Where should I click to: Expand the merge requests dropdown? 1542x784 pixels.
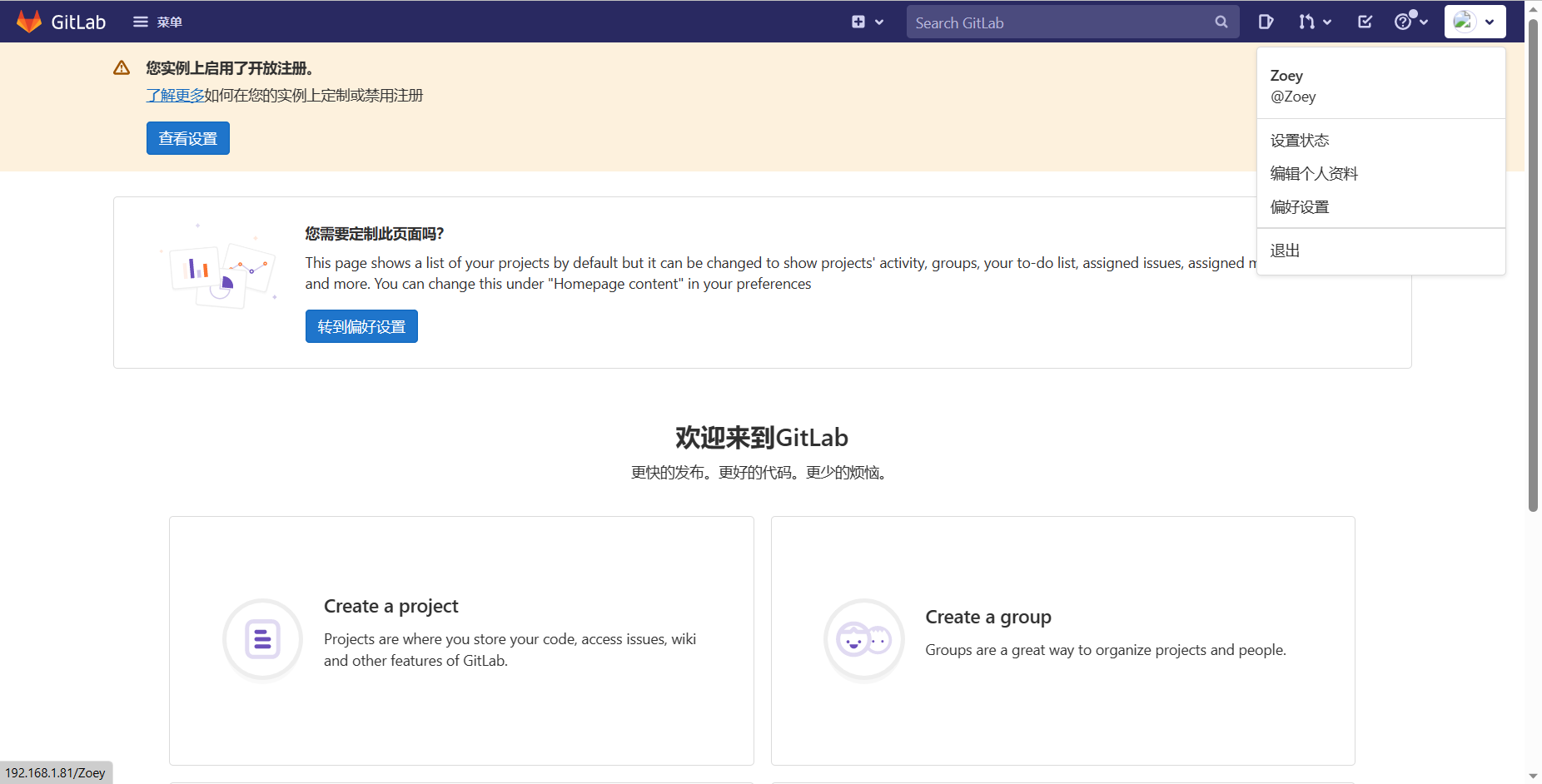click(1316, 22)
